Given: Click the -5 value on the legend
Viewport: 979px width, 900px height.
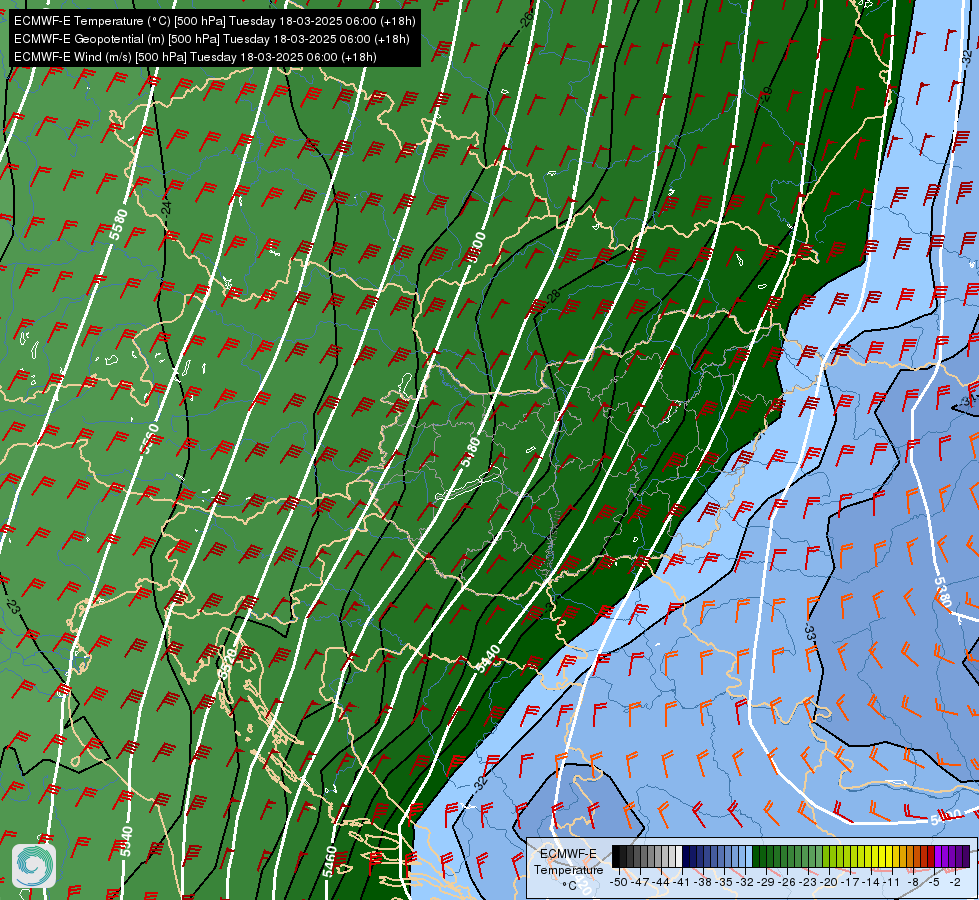Looking at the screenshot, I should (x=934, y=882).
